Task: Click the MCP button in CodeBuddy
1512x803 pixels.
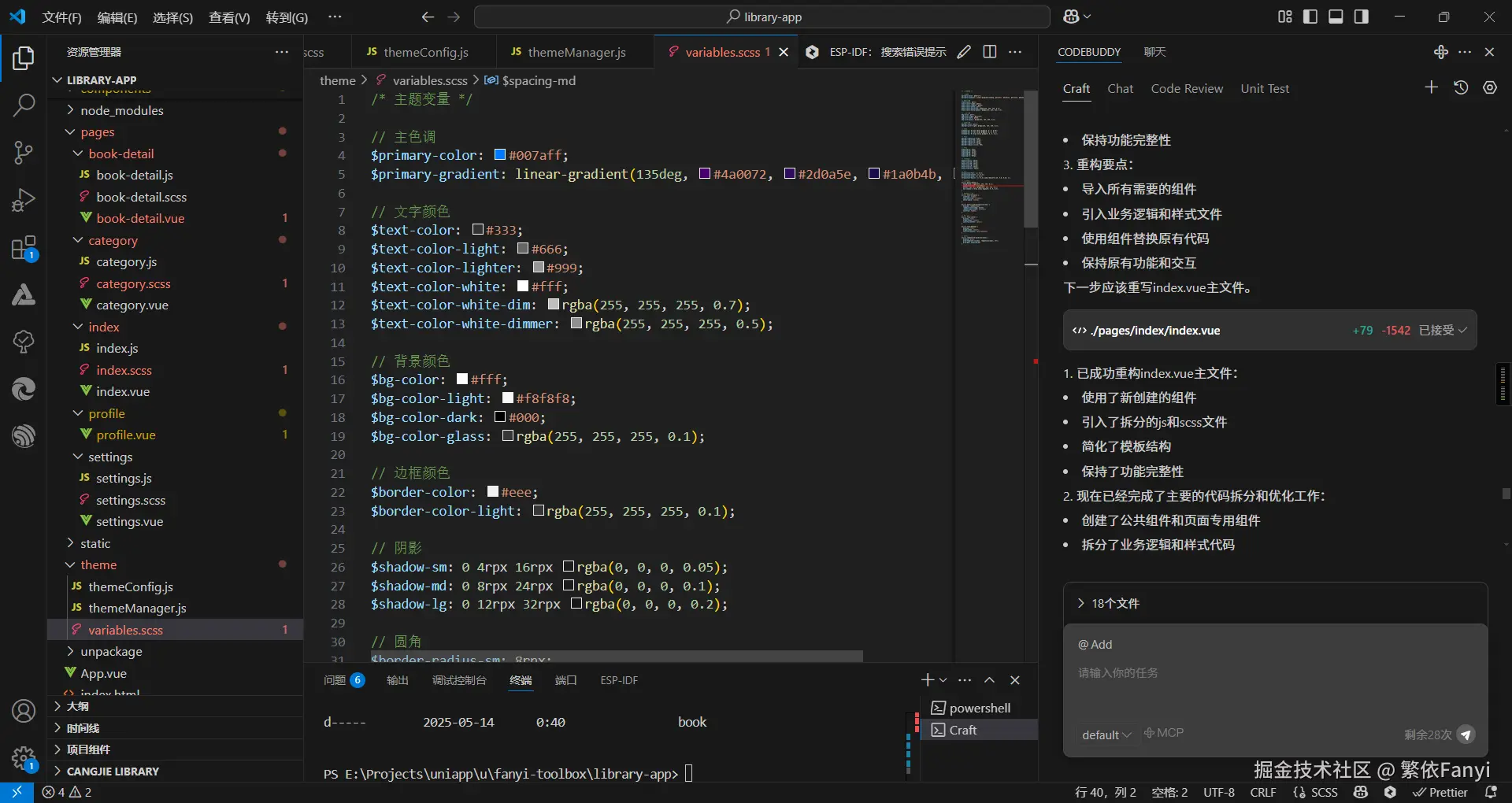Action: [x=1164, y=733]
